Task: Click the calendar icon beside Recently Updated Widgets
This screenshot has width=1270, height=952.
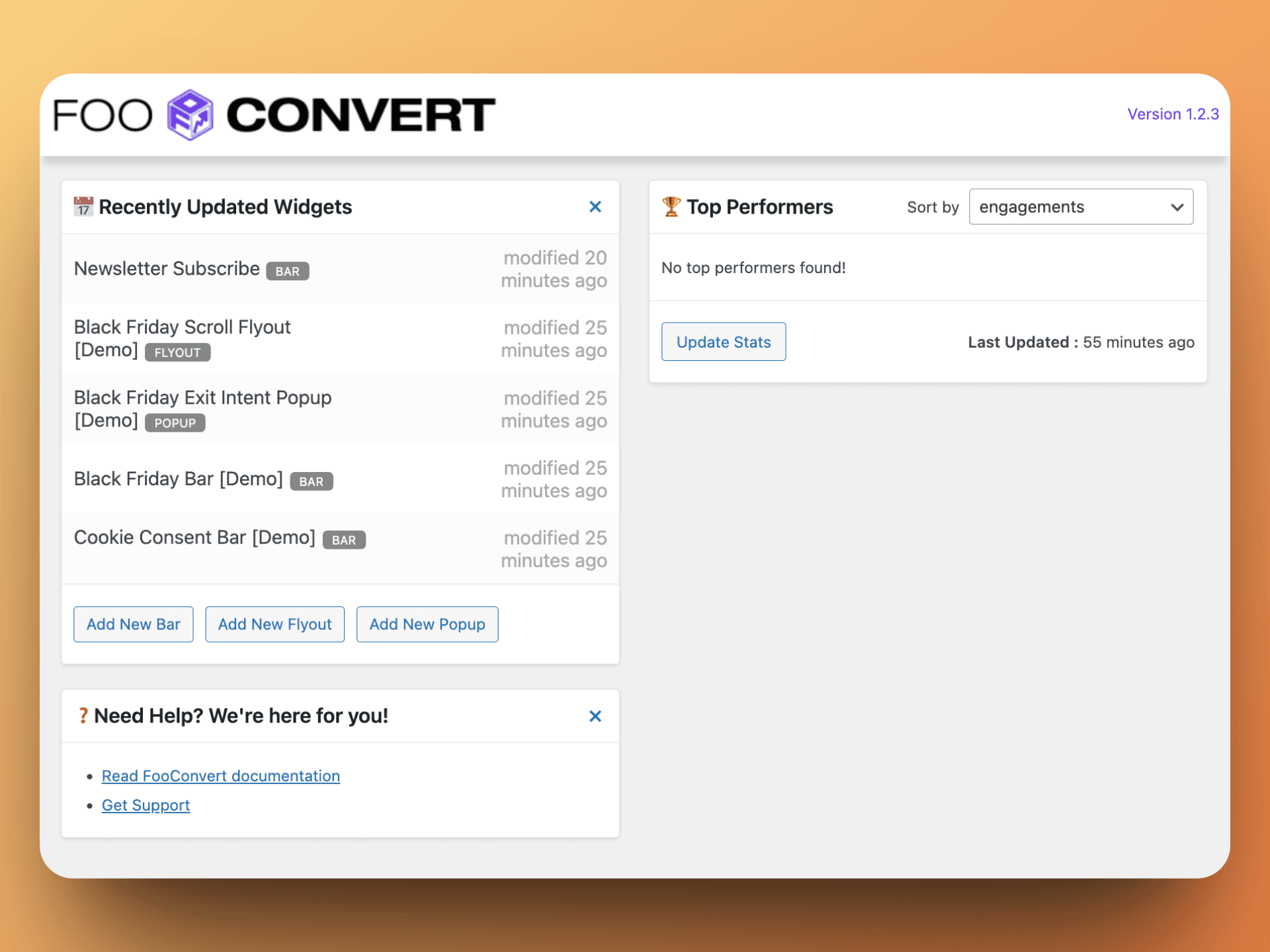Action: point(83,206)
